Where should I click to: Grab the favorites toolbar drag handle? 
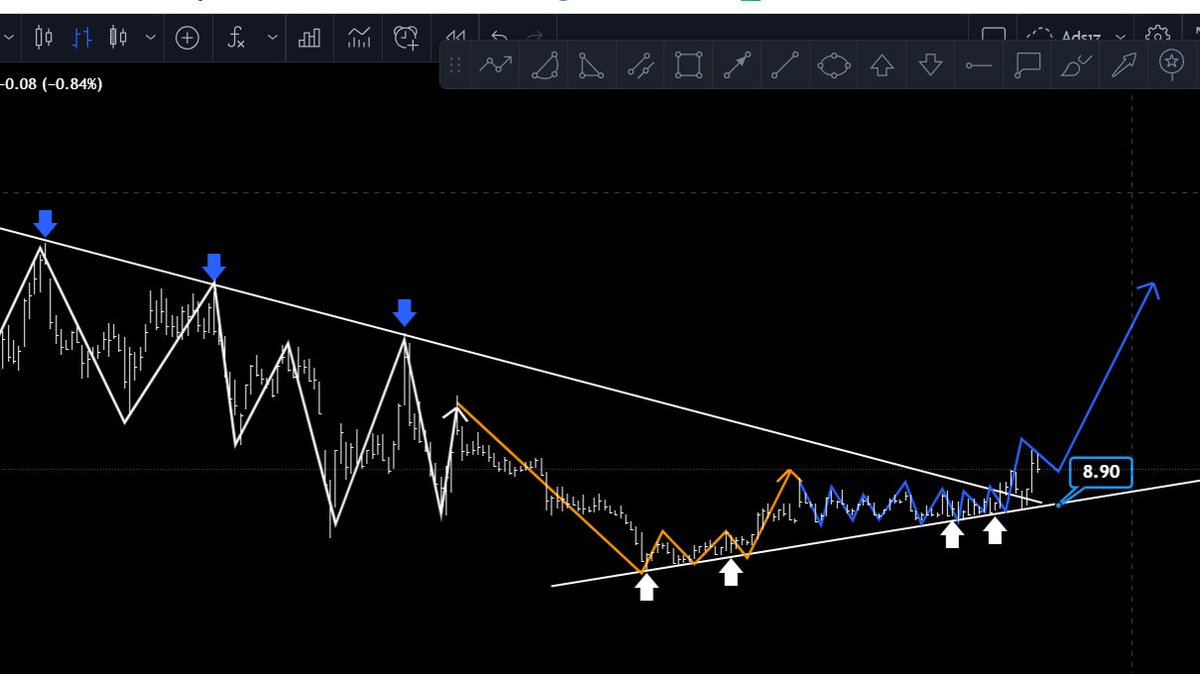(455, 65)
